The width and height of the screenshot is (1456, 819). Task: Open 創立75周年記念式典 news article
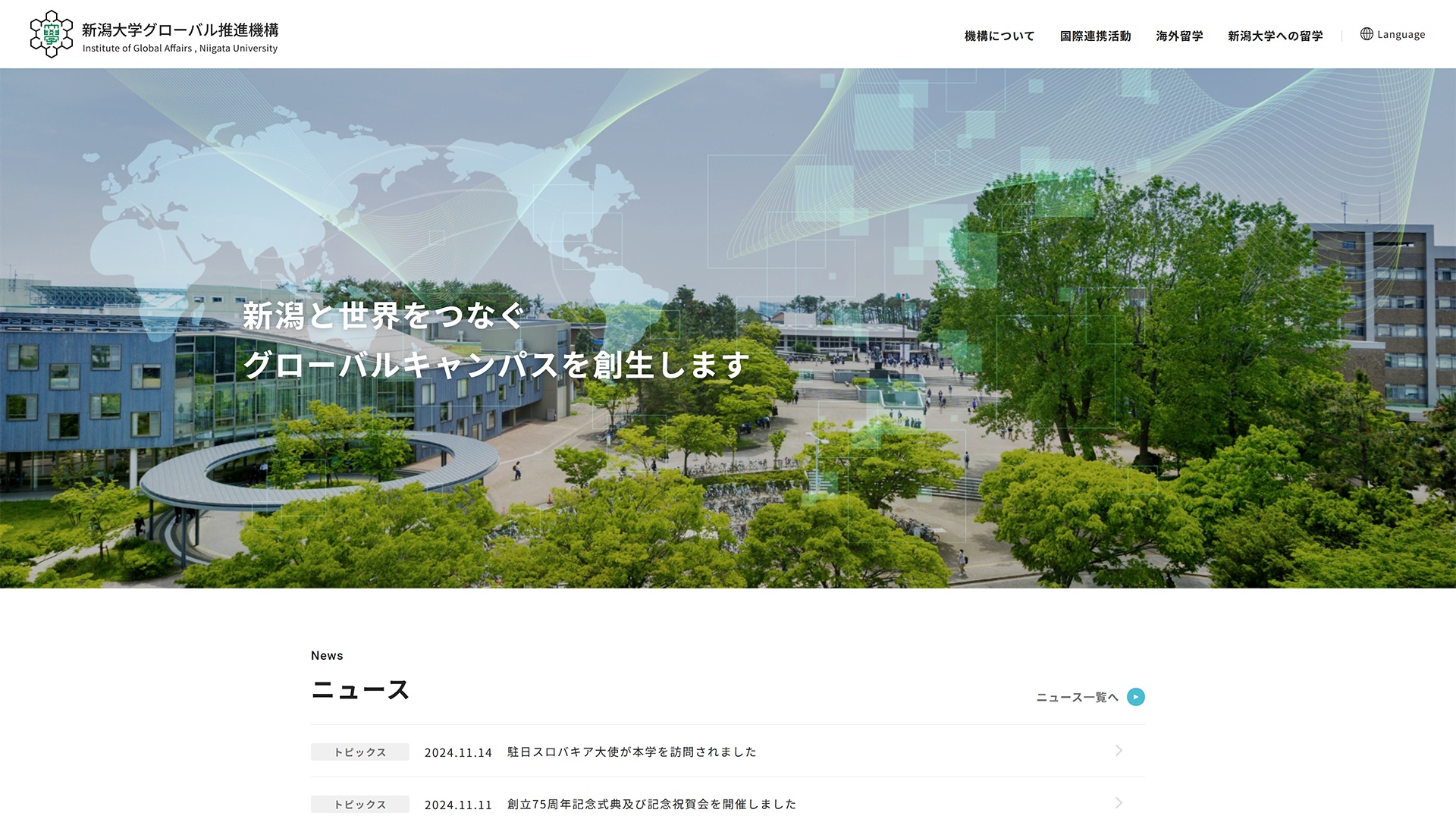pyautogui.click(x=651, y=804)
